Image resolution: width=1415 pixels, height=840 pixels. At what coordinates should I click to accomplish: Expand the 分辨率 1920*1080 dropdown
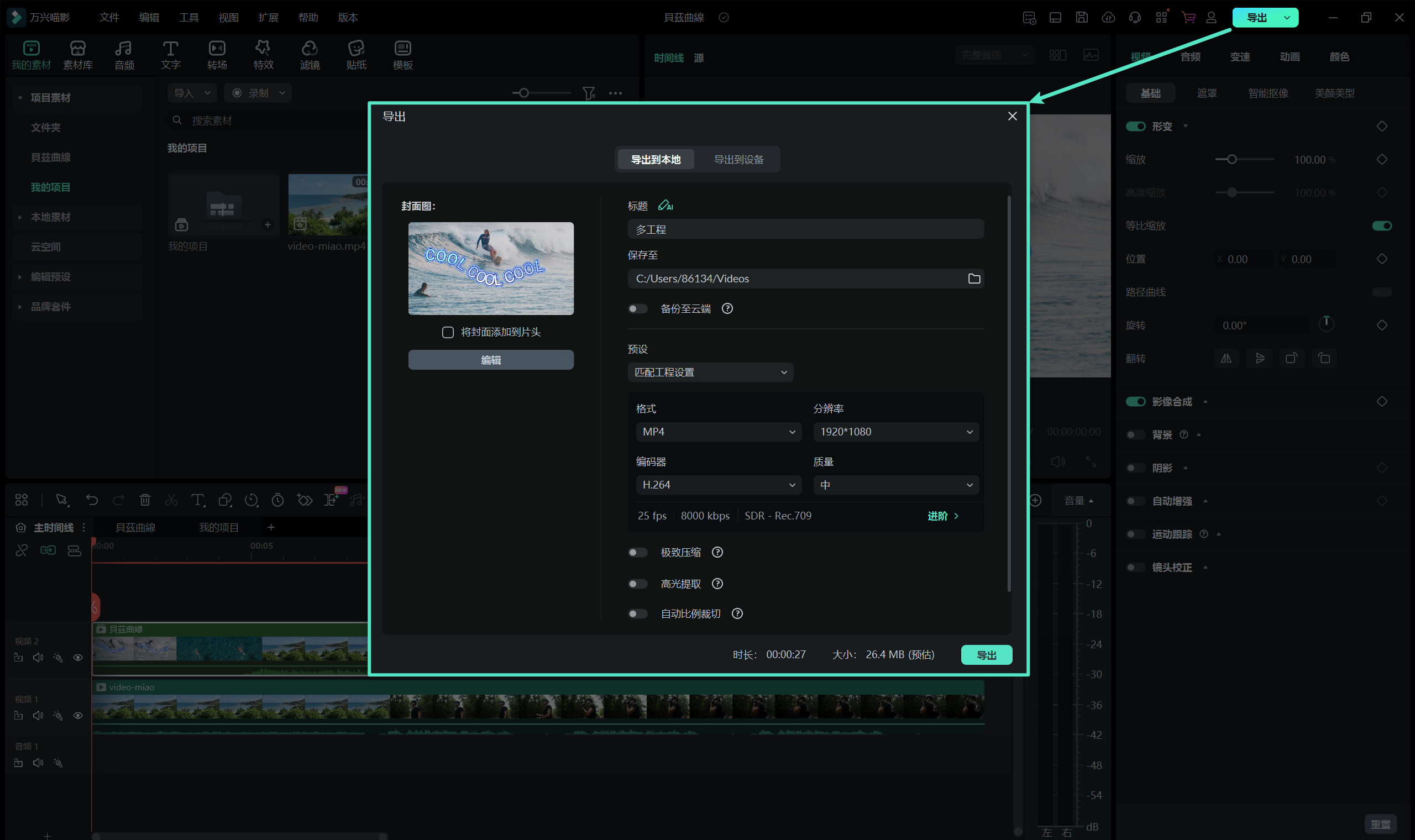point(895,432)
